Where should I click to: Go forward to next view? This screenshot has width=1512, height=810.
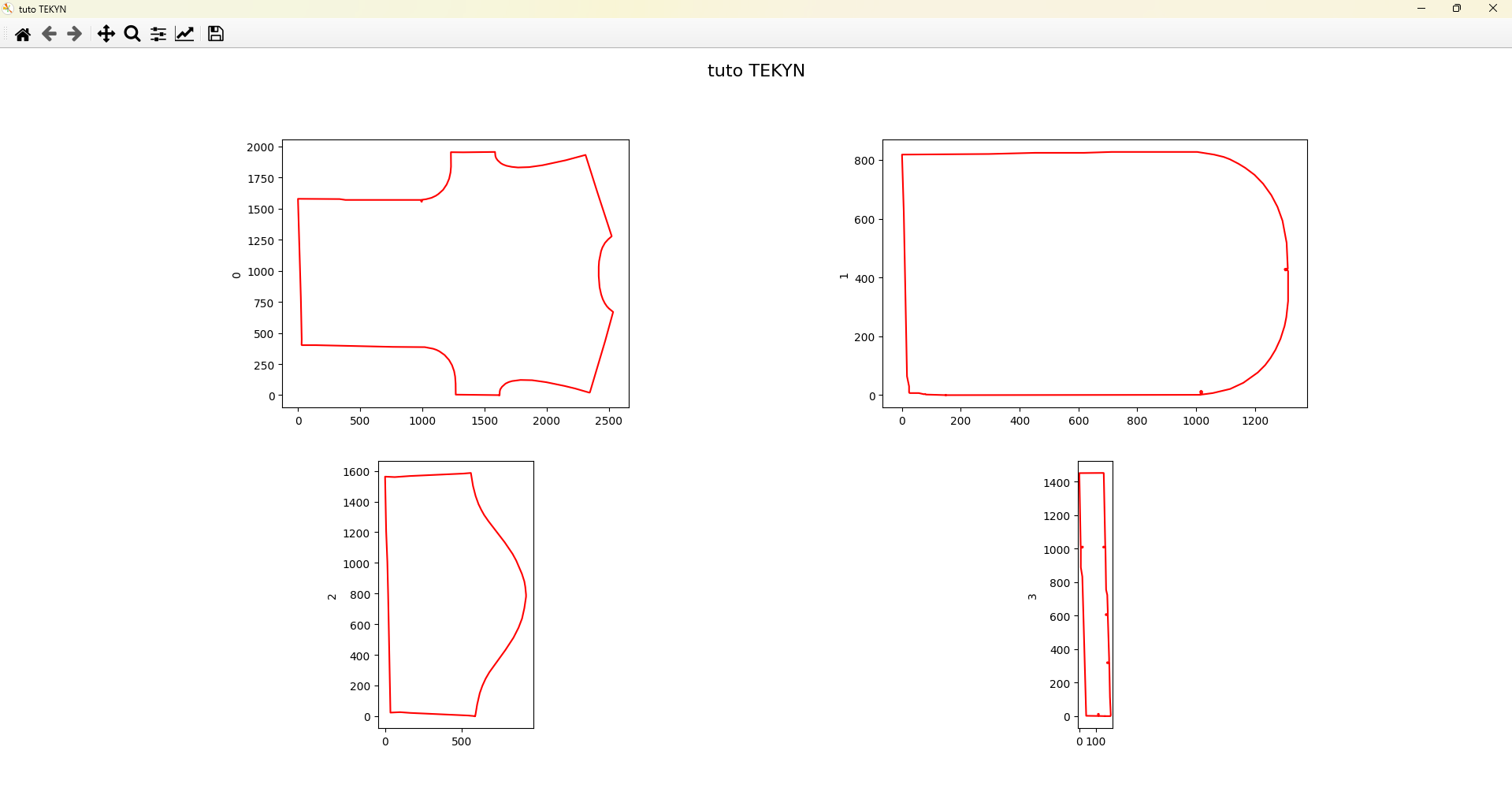tap(75, 34)
